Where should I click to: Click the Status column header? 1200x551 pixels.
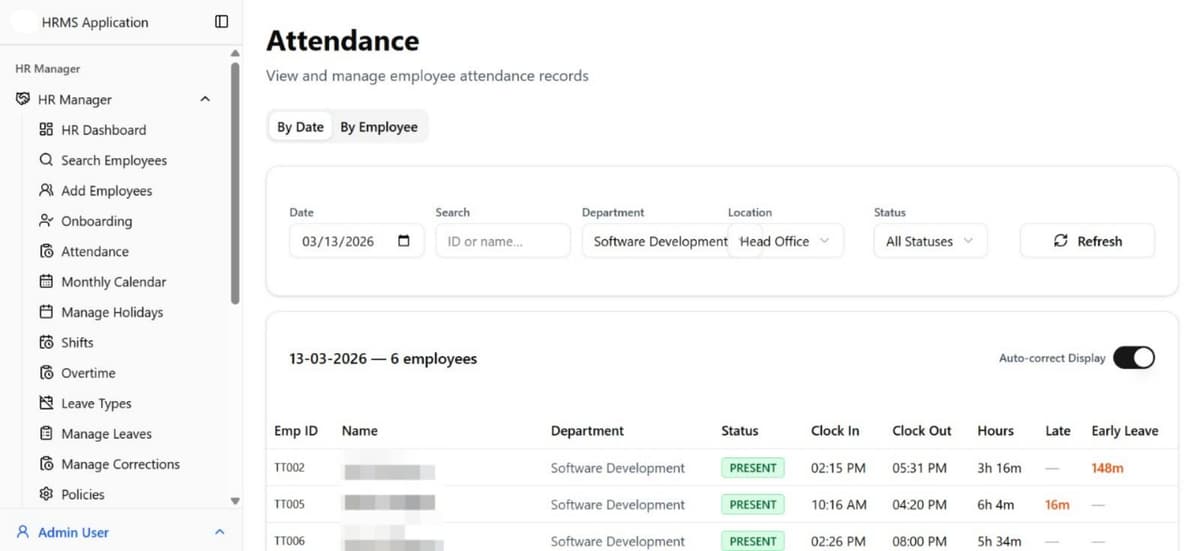pos(740,431)
